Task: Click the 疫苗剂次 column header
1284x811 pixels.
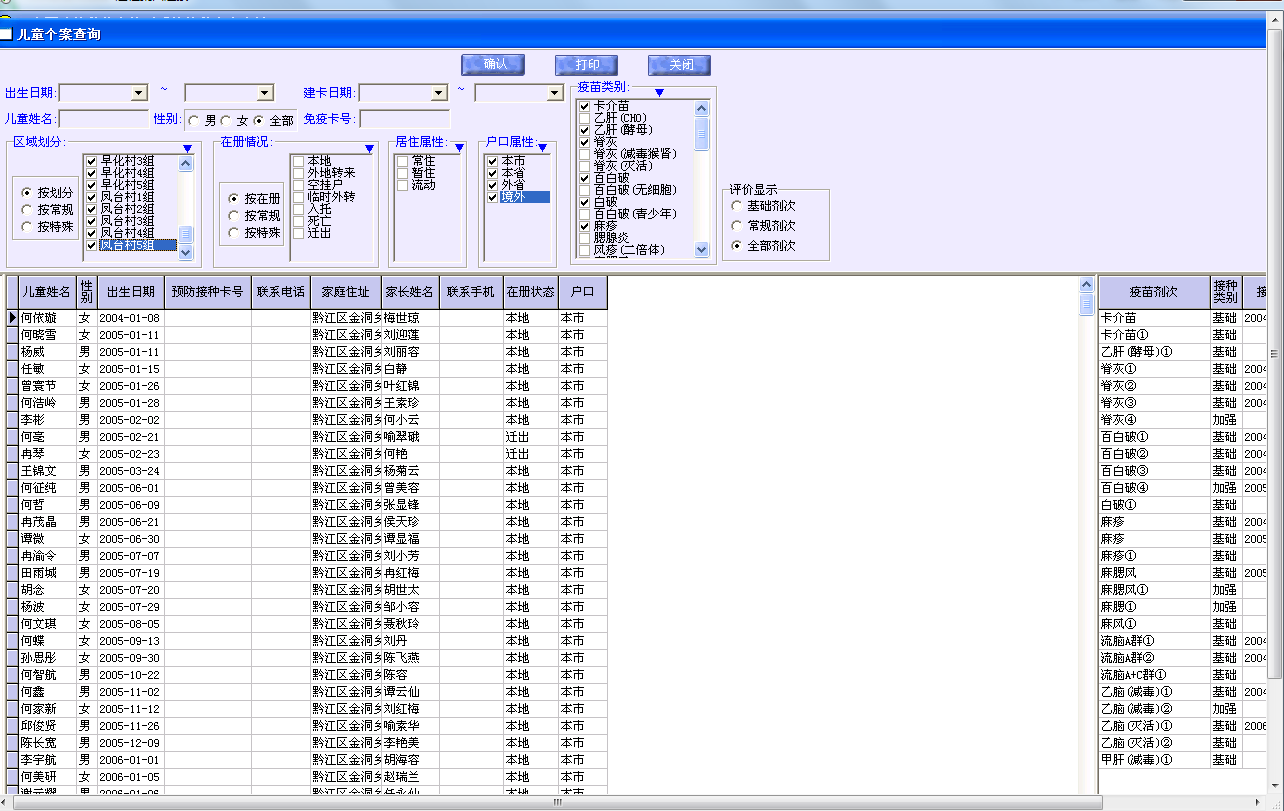Action: click(x=1153, y=293)
